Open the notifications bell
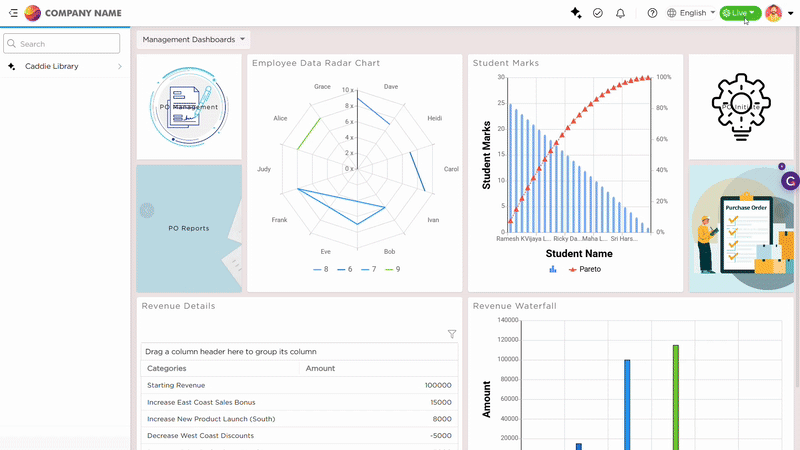This screenshot has width=800, height=450. [x=621, y=13]
